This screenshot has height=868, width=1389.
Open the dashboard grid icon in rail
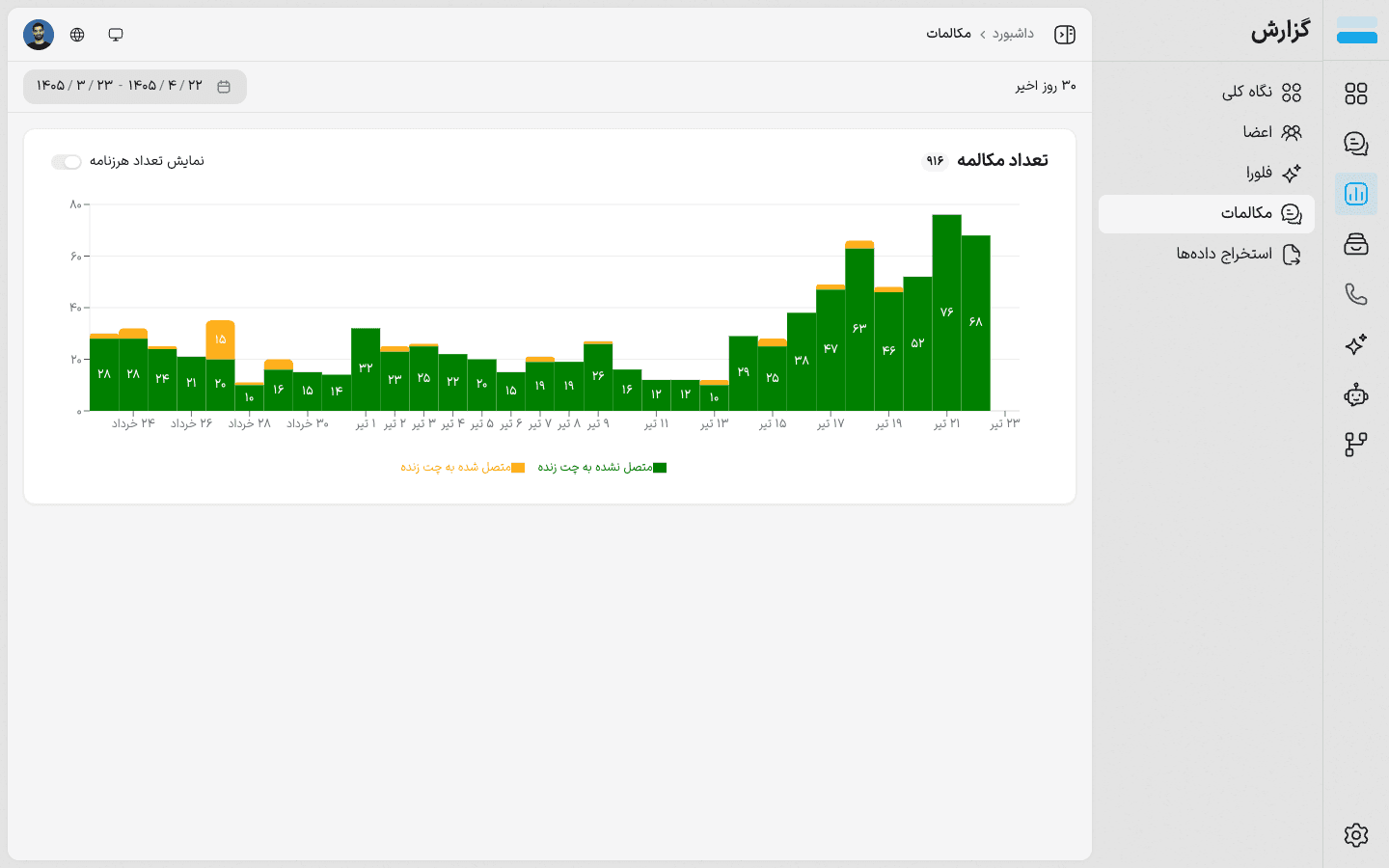tap(1356, 94)
